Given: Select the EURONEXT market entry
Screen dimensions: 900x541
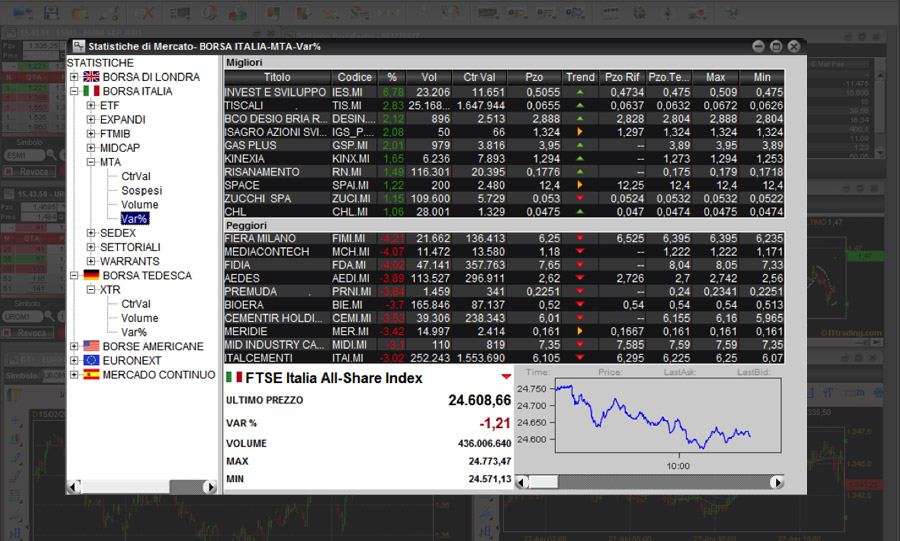Looking at the screenshot, I should click(x=132, y=360).
